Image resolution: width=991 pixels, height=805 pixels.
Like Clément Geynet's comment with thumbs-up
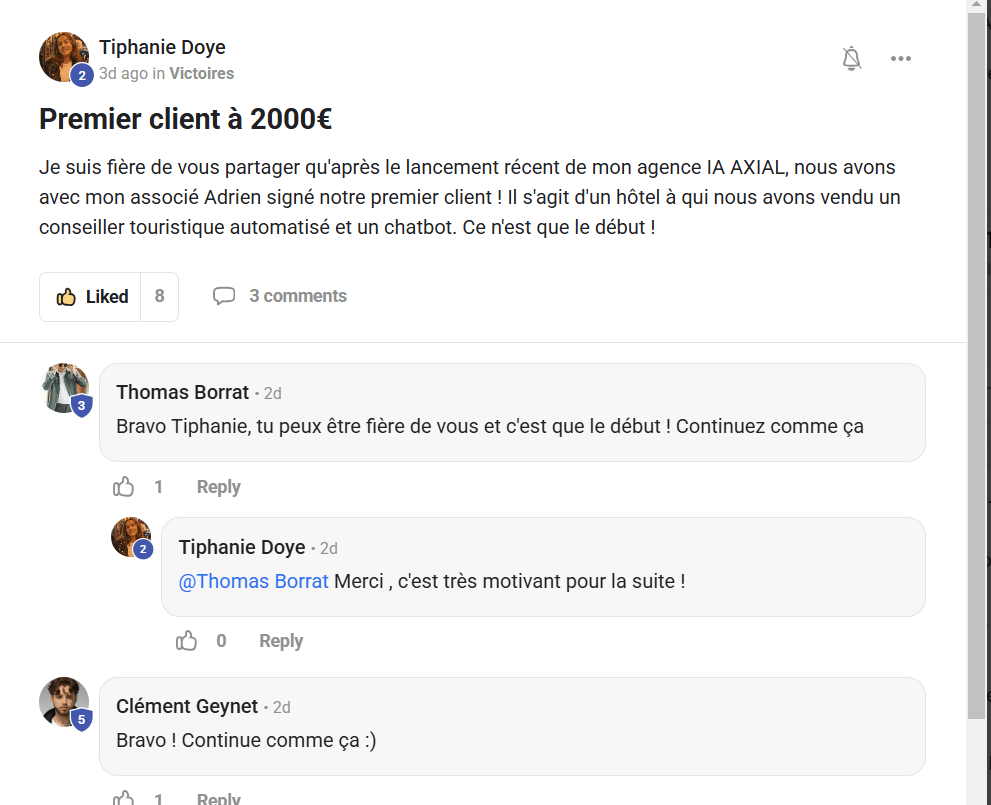coord(124,798)
